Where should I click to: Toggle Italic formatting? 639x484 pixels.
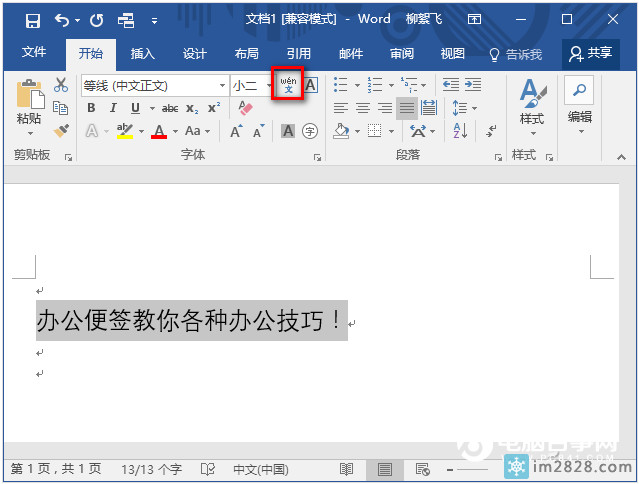pos(113,108)
